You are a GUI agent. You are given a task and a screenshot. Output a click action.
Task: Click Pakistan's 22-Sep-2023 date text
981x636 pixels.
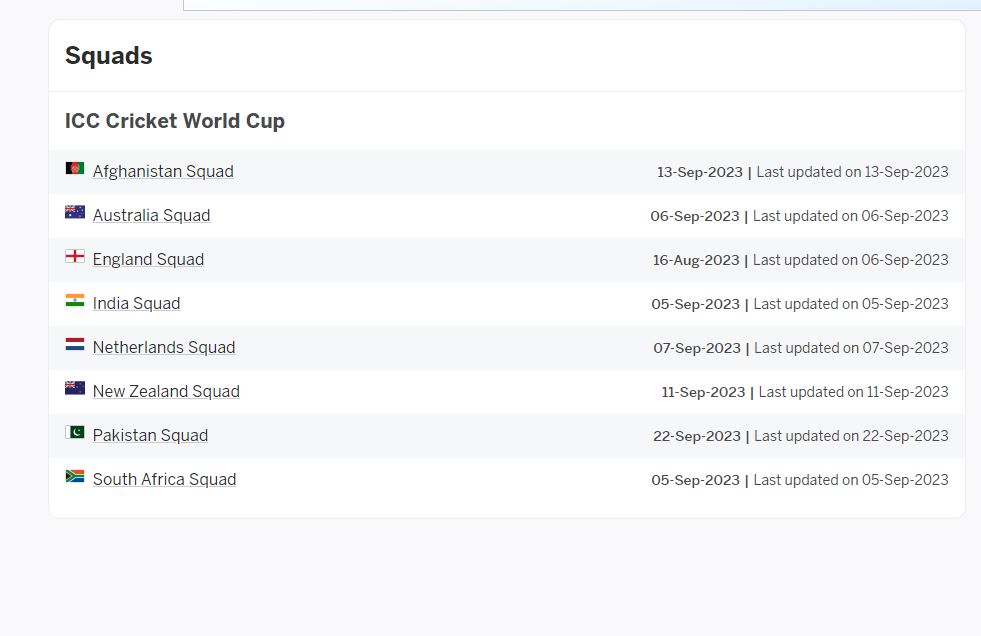click(696, 436)
